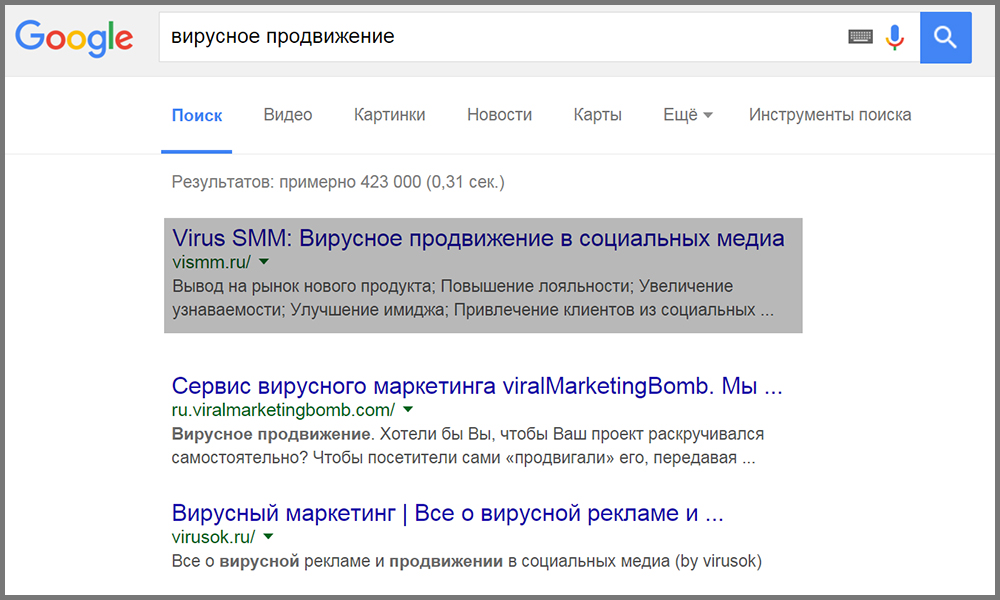Select the Поиск tab
The height and width of the screenshot is (600, 1000).
(x=196, y=115)
